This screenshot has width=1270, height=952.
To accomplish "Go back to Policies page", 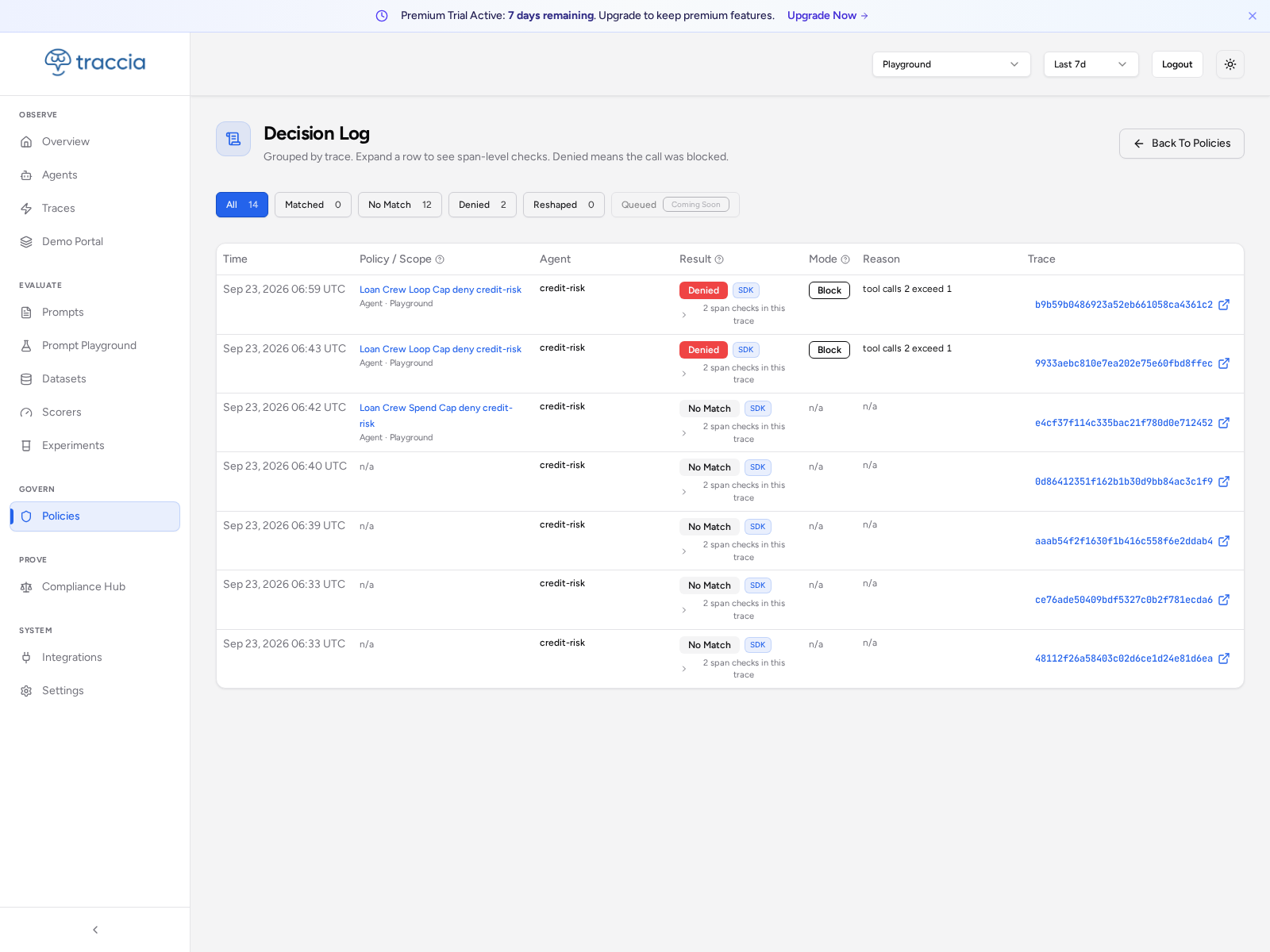I will tap(1182, 144).
